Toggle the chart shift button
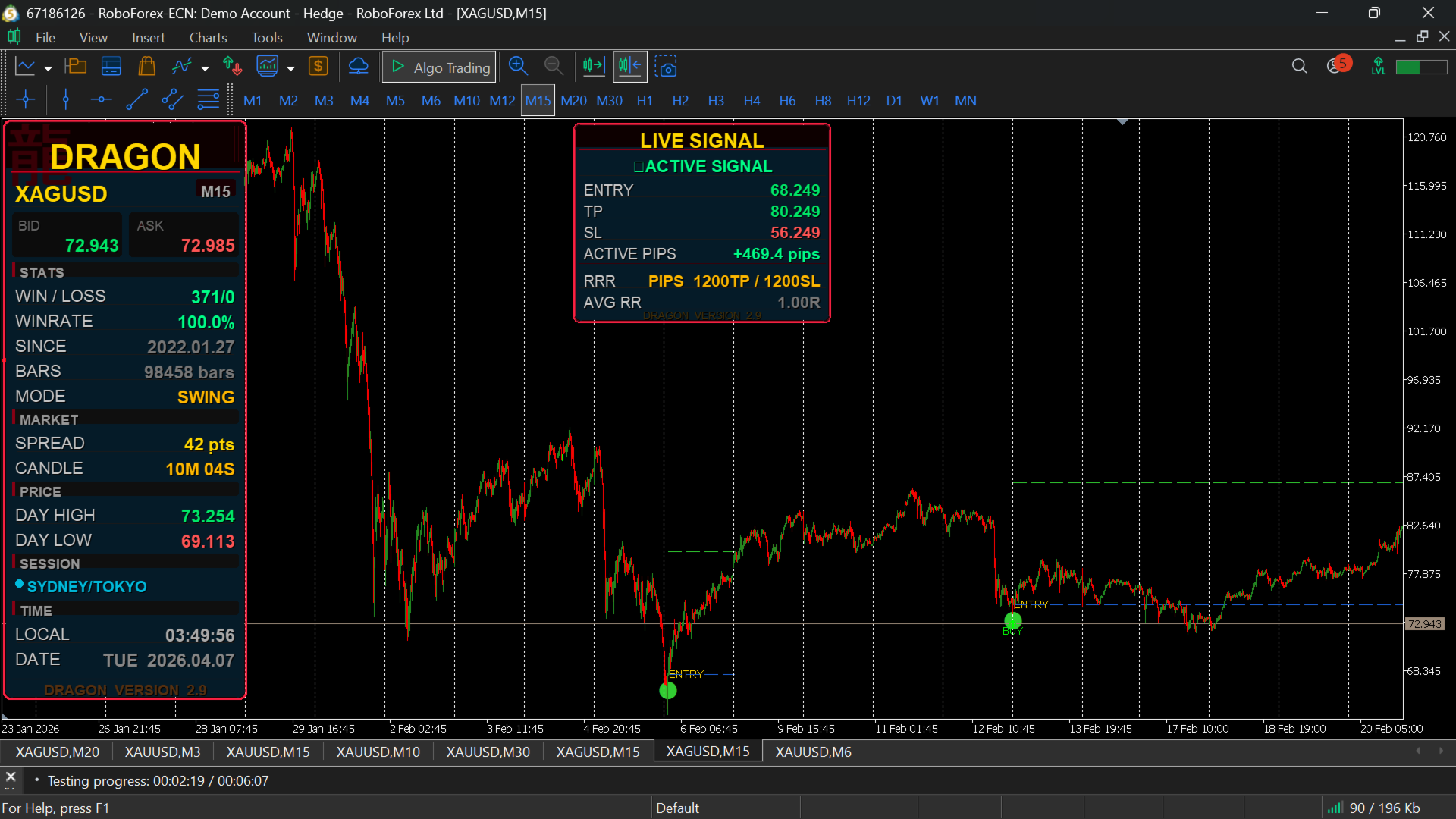 pyautogui.click(x=629, y=67)
